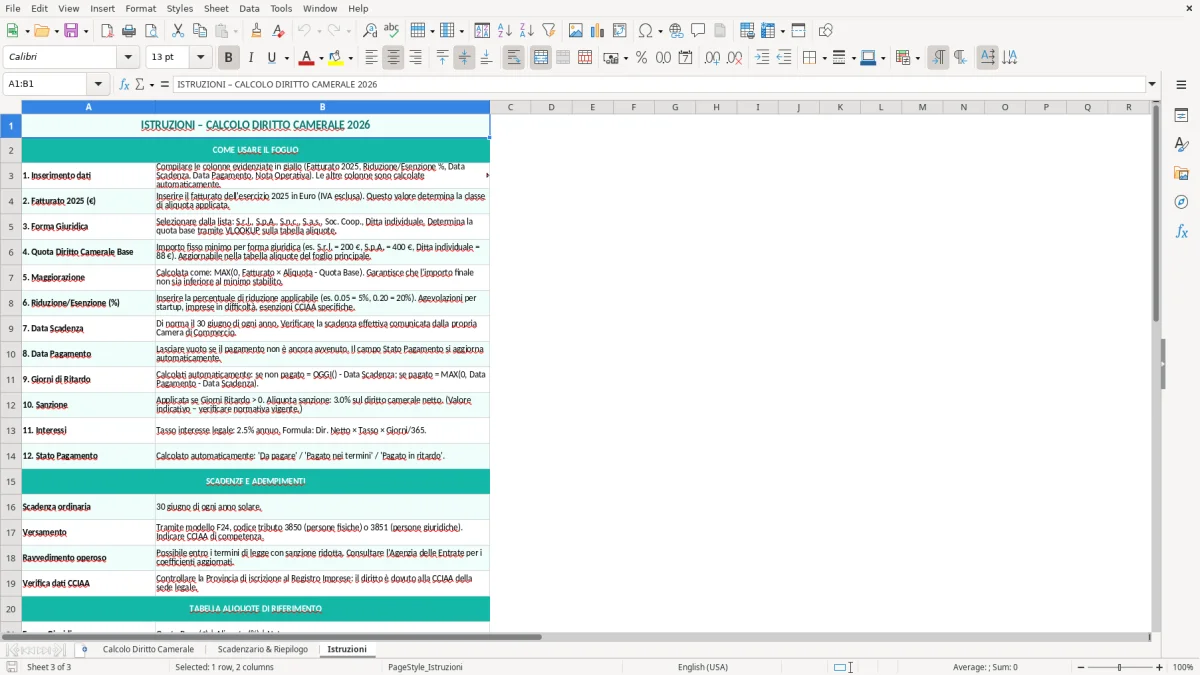This screenshot has height=675, width=1200.
Task: Click the Sort Descending icon
Action: click(526, 31)
